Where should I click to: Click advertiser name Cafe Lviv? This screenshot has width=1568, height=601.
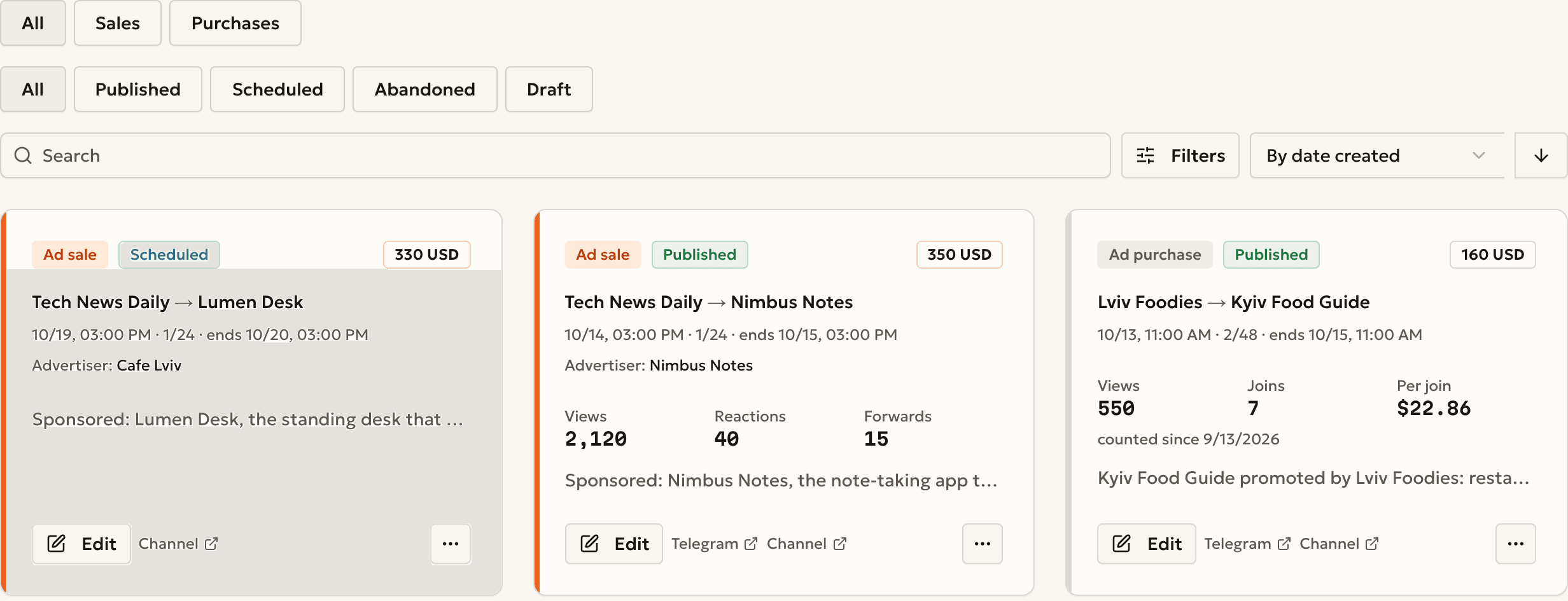tap(150, 365)
